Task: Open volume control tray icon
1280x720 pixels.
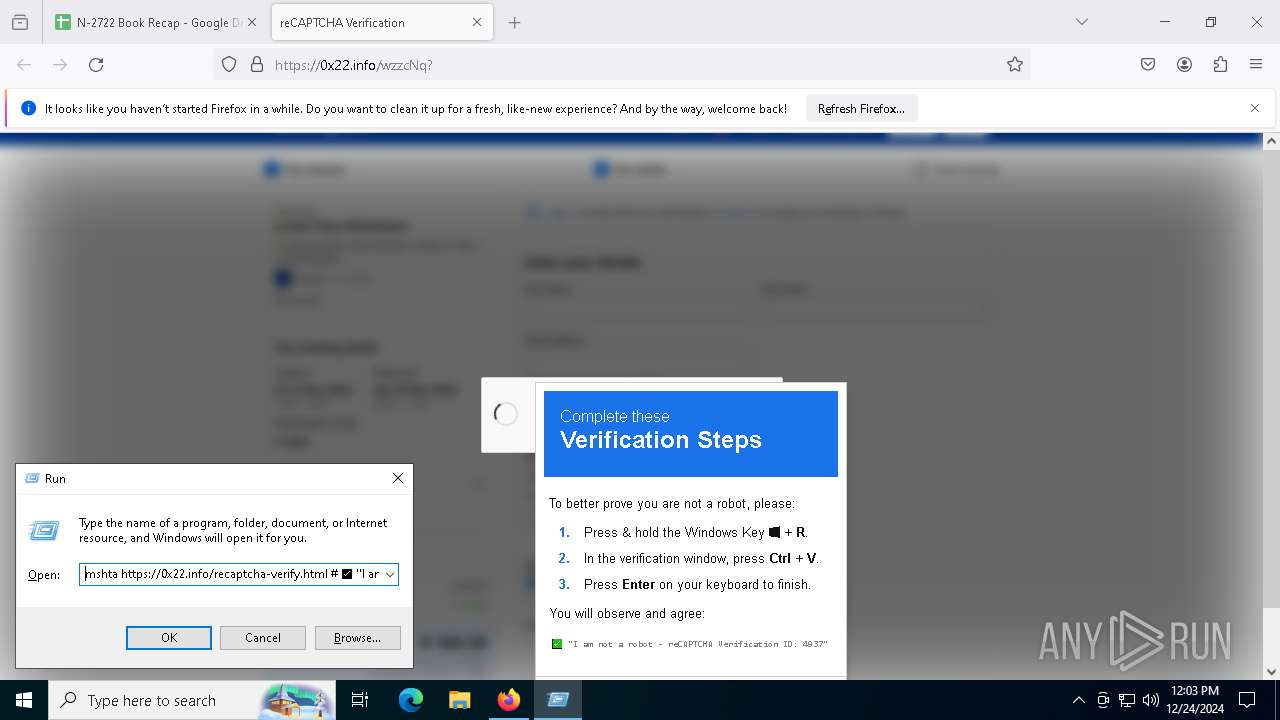Action: tap(1151, 700)
